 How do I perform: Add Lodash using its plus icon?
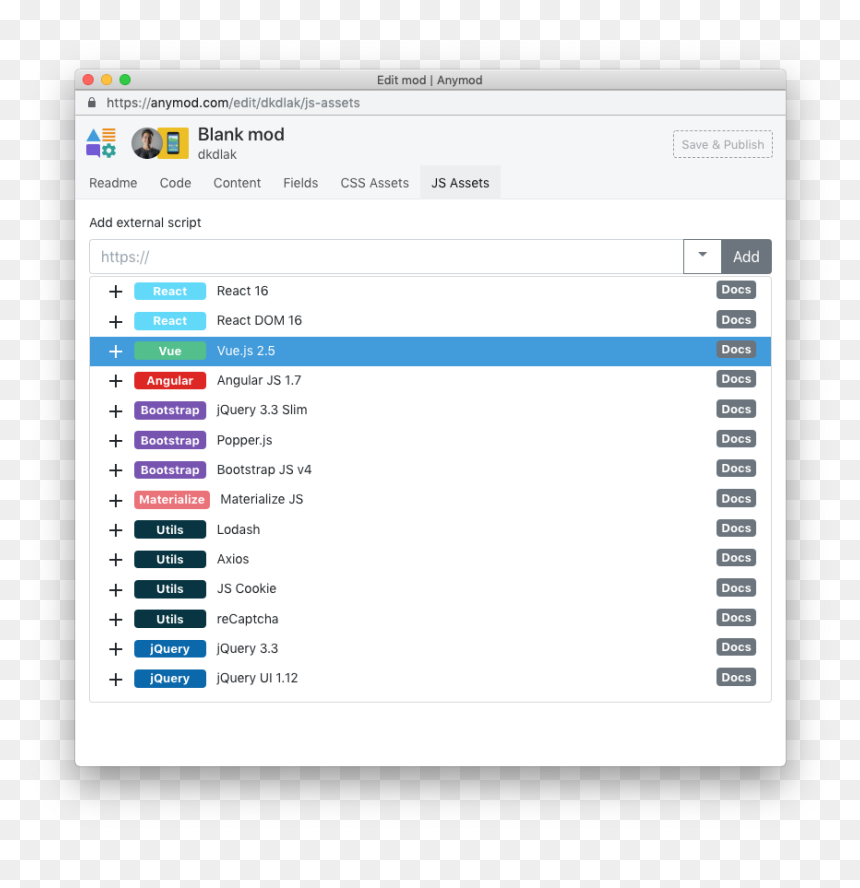(x=115, y=530)
